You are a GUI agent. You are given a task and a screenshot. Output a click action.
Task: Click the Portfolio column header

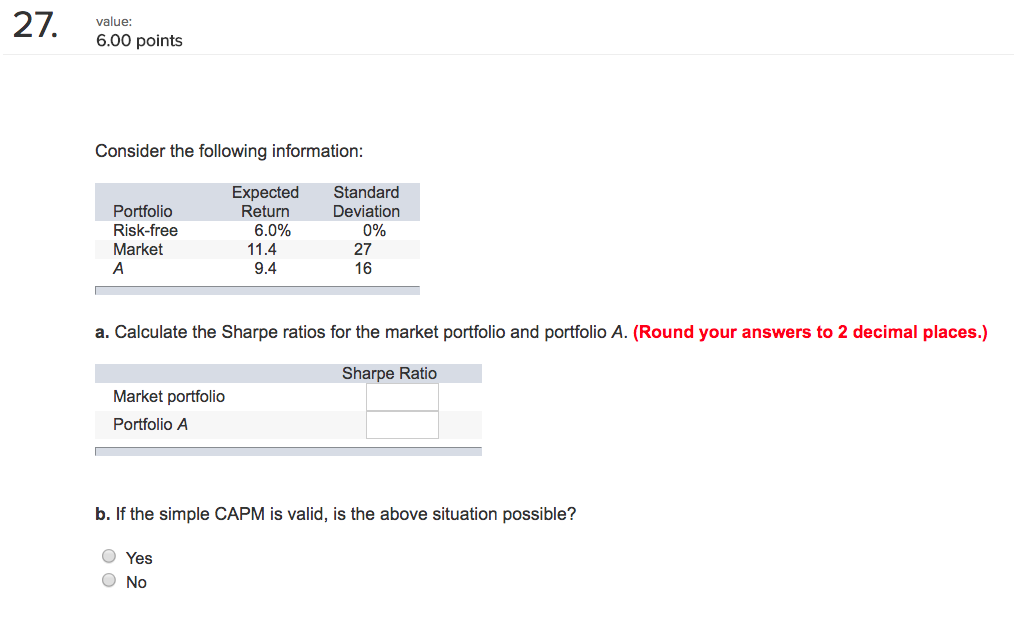tap(142, 211)
